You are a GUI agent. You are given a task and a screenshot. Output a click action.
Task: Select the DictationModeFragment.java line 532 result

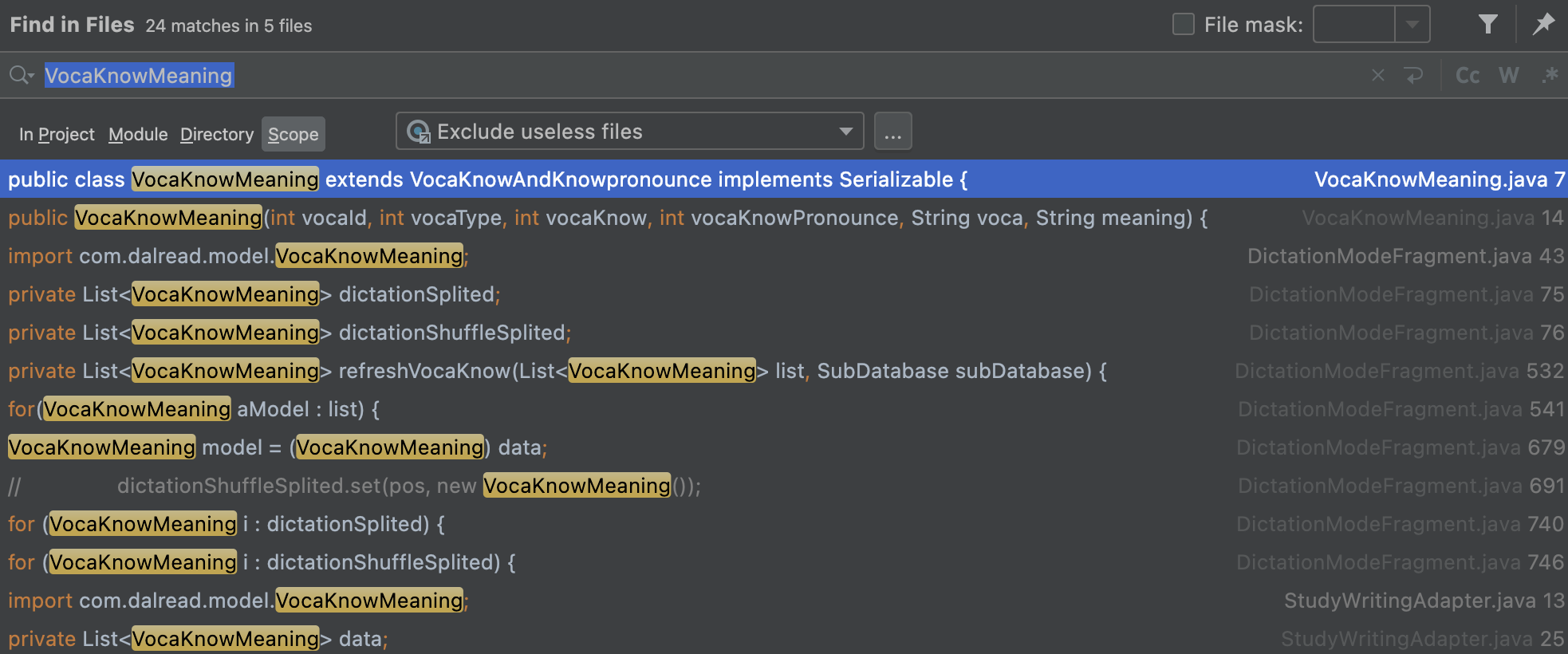(638, 371)
